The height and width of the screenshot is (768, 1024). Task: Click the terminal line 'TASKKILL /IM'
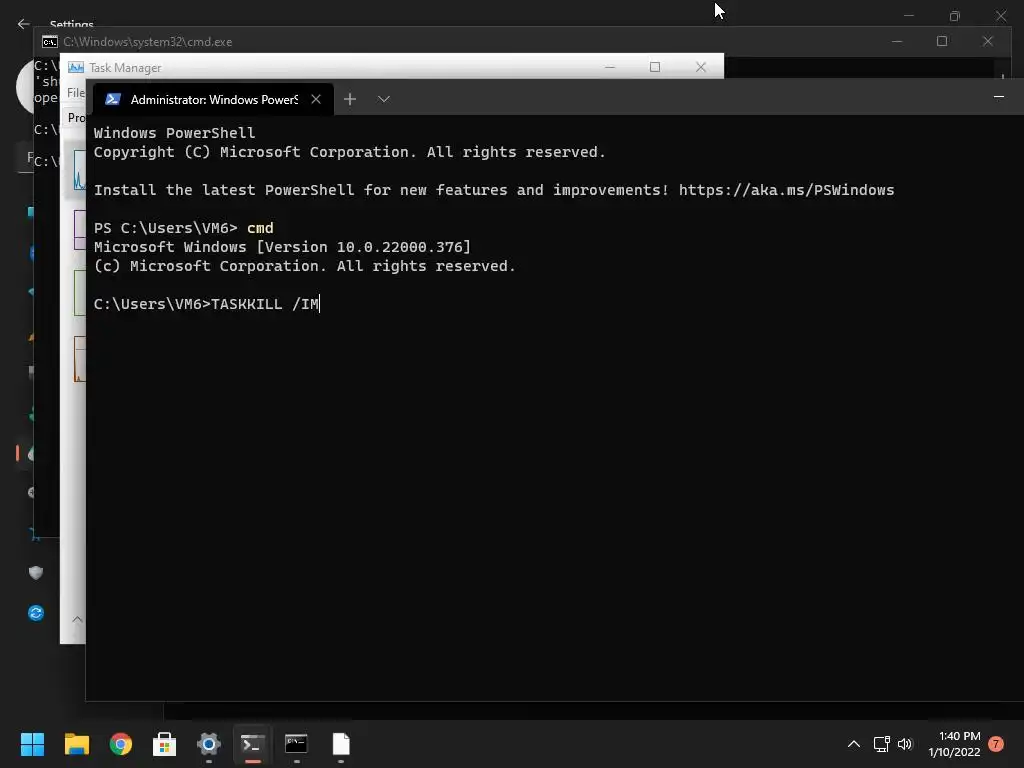point(265,304)
